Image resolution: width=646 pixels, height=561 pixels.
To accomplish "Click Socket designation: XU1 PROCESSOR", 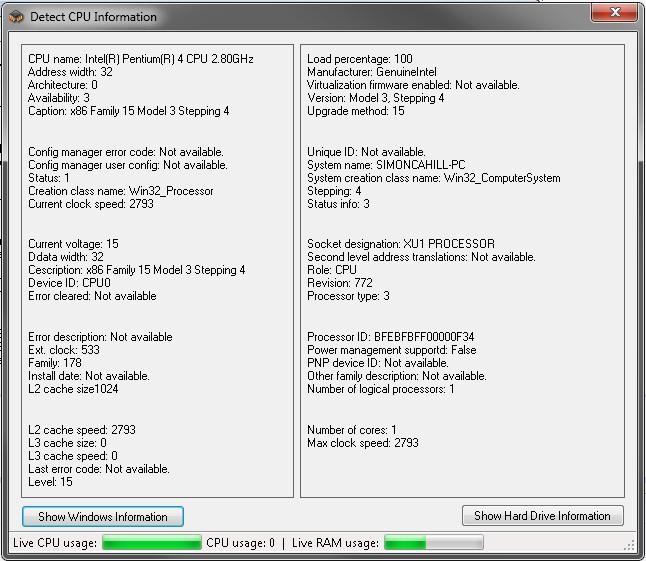I will 401,244.
